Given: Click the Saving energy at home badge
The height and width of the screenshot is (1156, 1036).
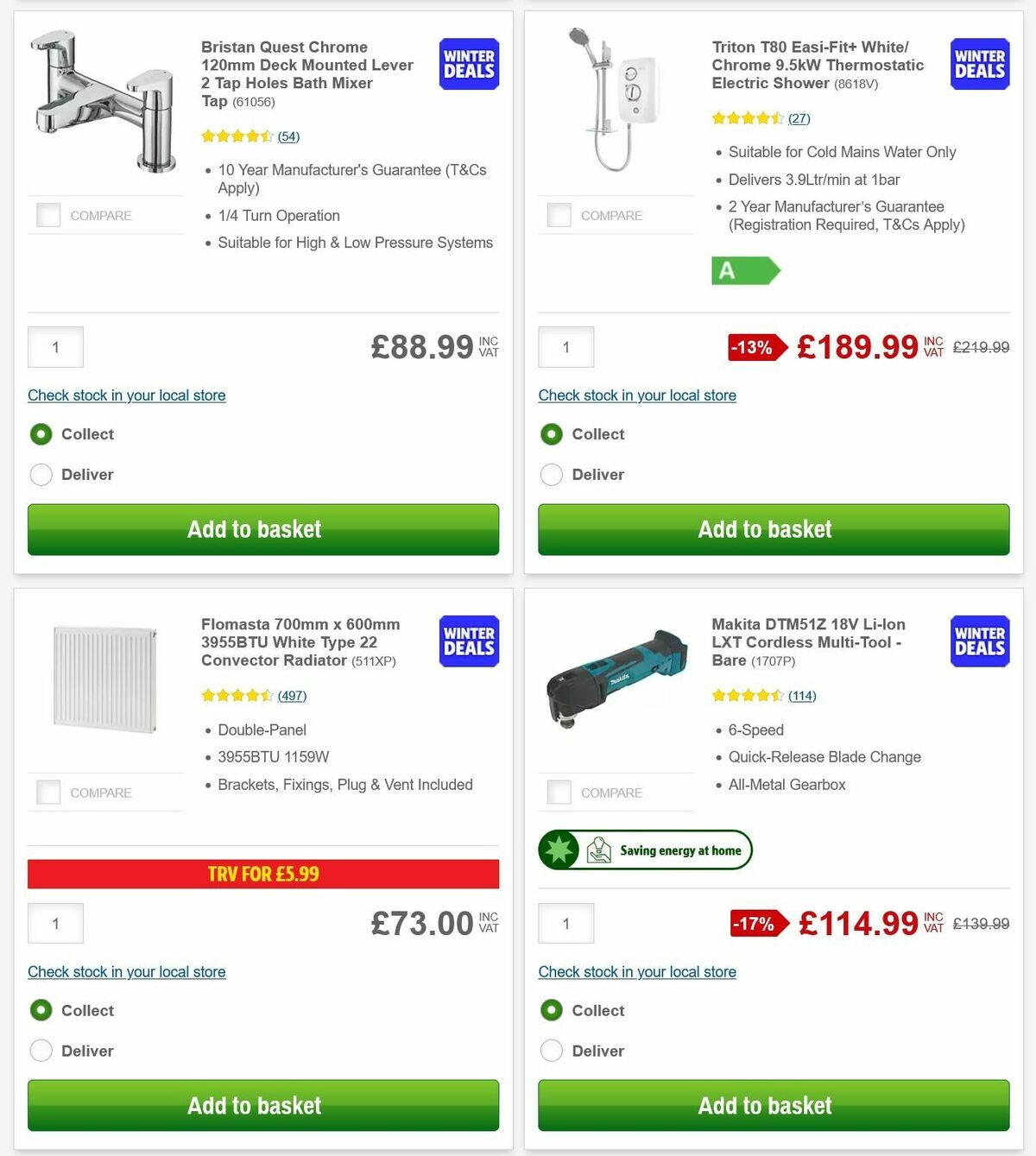Looking at the screenshot, I should (645, 850).
